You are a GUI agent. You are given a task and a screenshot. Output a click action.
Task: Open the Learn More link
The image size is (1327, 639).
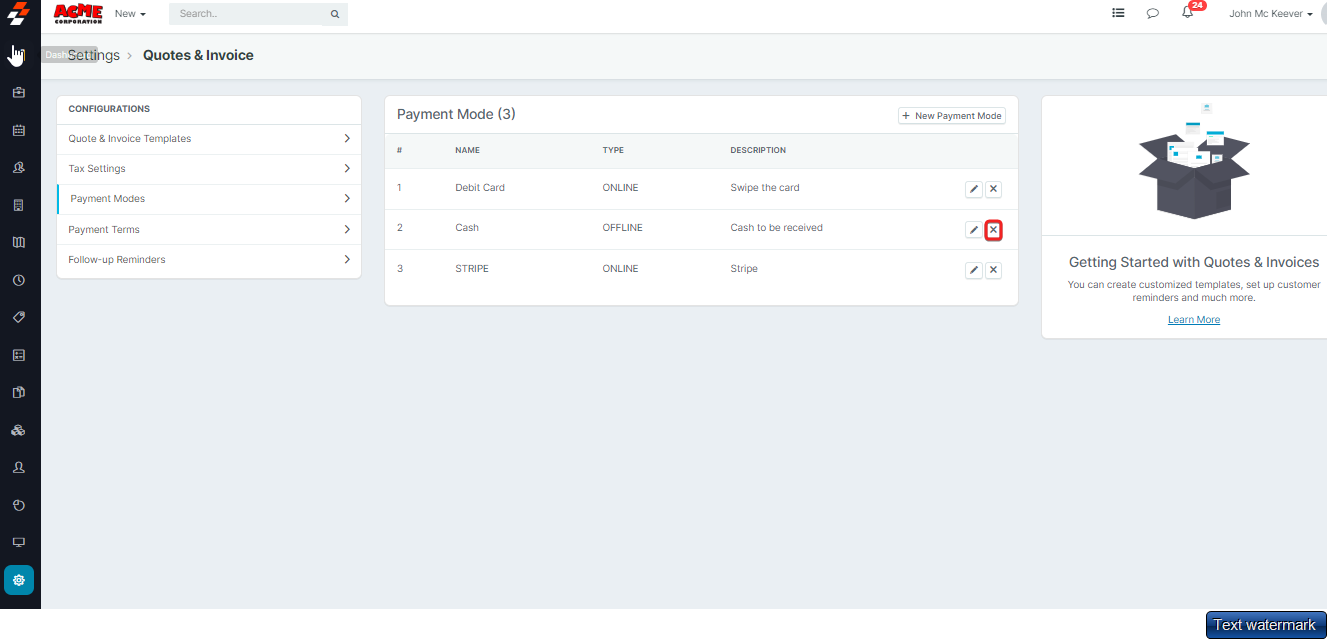coord(1194,320)
